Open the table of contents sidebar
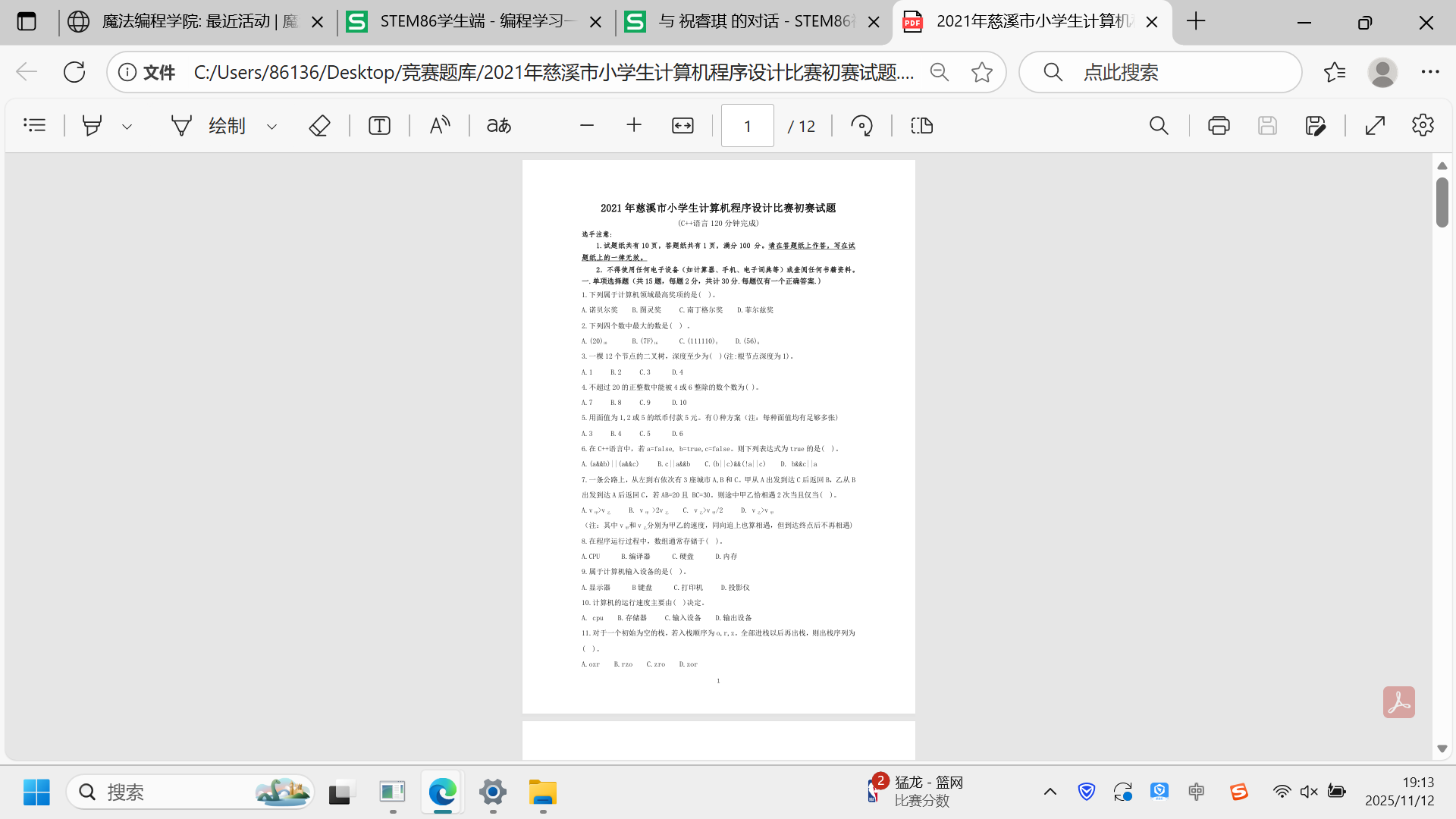 tap(35, 125)
